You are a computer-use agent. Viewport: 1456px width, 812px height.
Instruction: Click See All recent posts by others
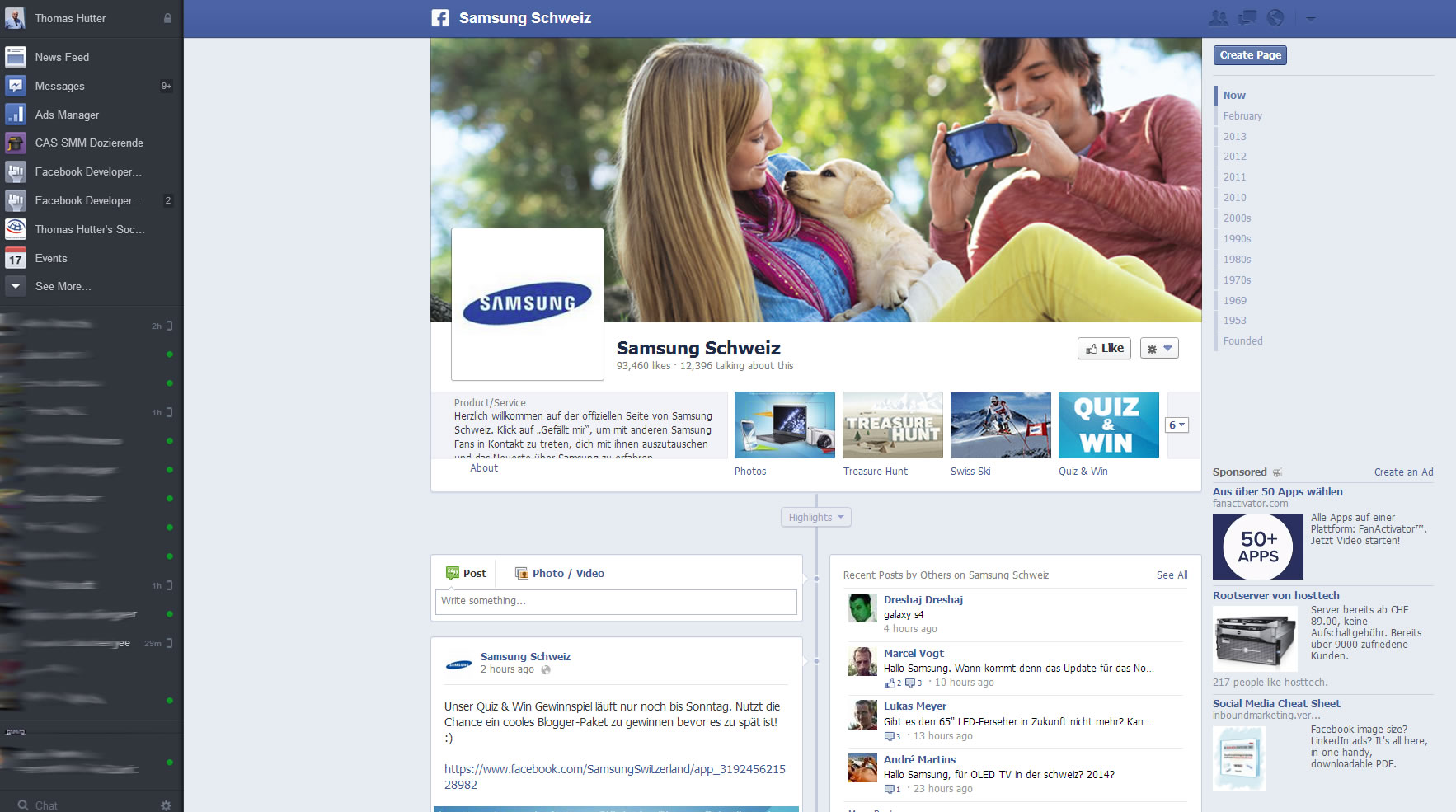click(x=1172, y=575)
